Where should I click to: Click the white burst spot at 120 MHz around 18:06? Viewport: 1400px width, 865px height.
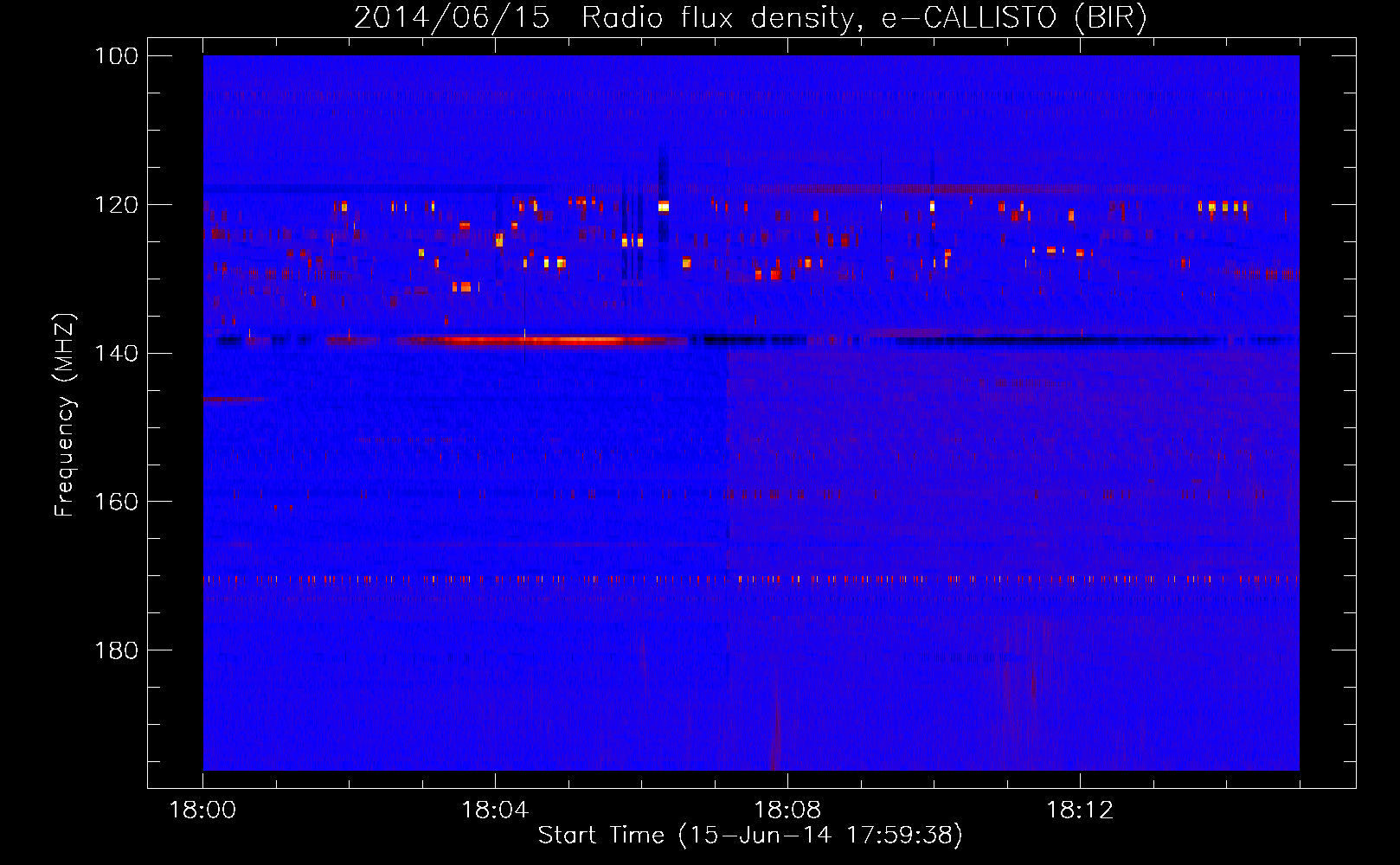tap(664, 206)
